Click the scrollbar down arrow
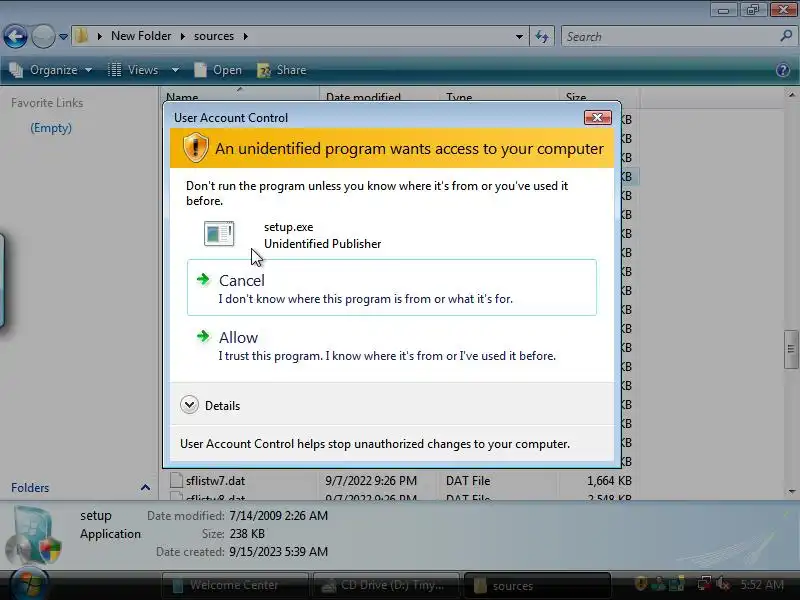This screenshot has width=800, height=600. click(791, 491)
